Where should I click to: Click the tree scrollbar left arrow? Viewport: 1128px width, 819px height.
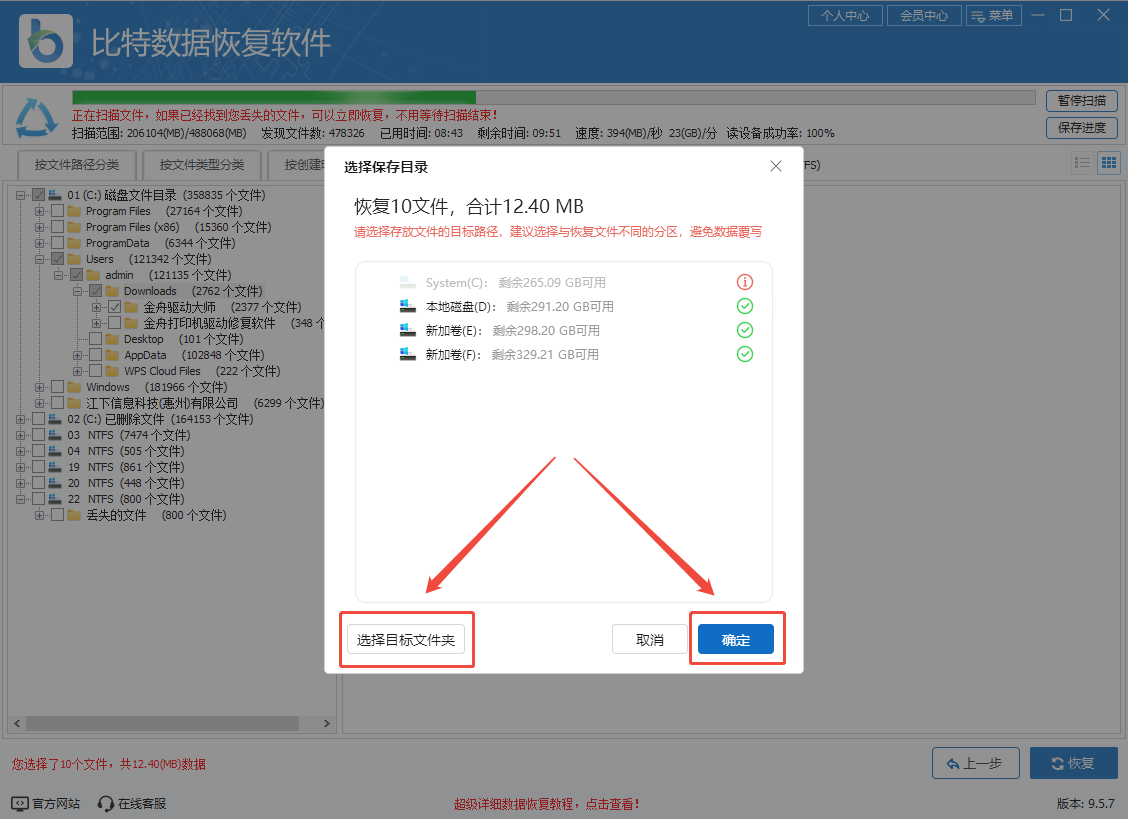pyautogui.click(x=17, y=723)
